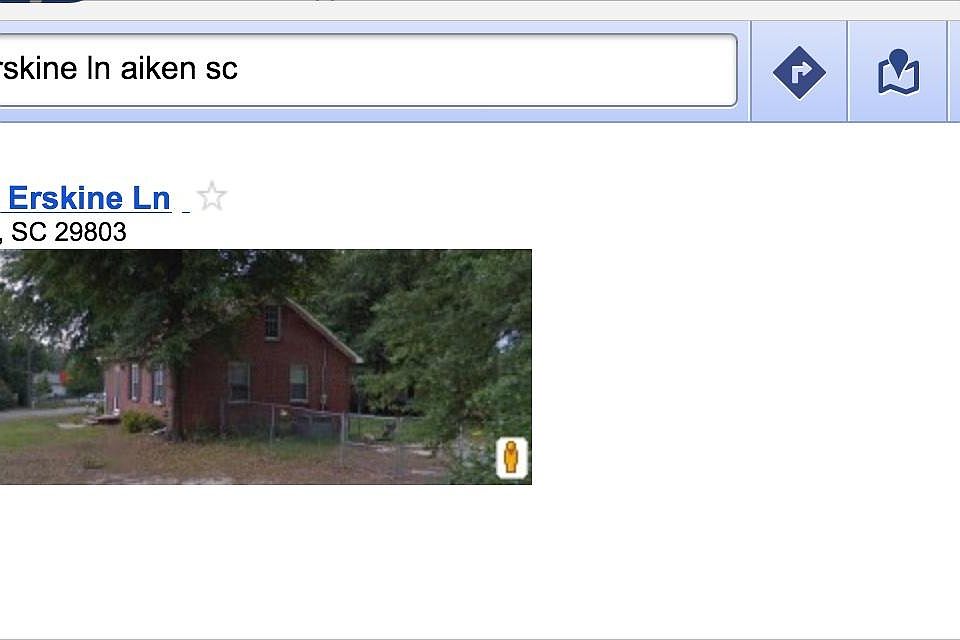Click the blue toolbar button with turn arrow
The width and height of the screenshot is (960, 640).
[x=799, y=72]
